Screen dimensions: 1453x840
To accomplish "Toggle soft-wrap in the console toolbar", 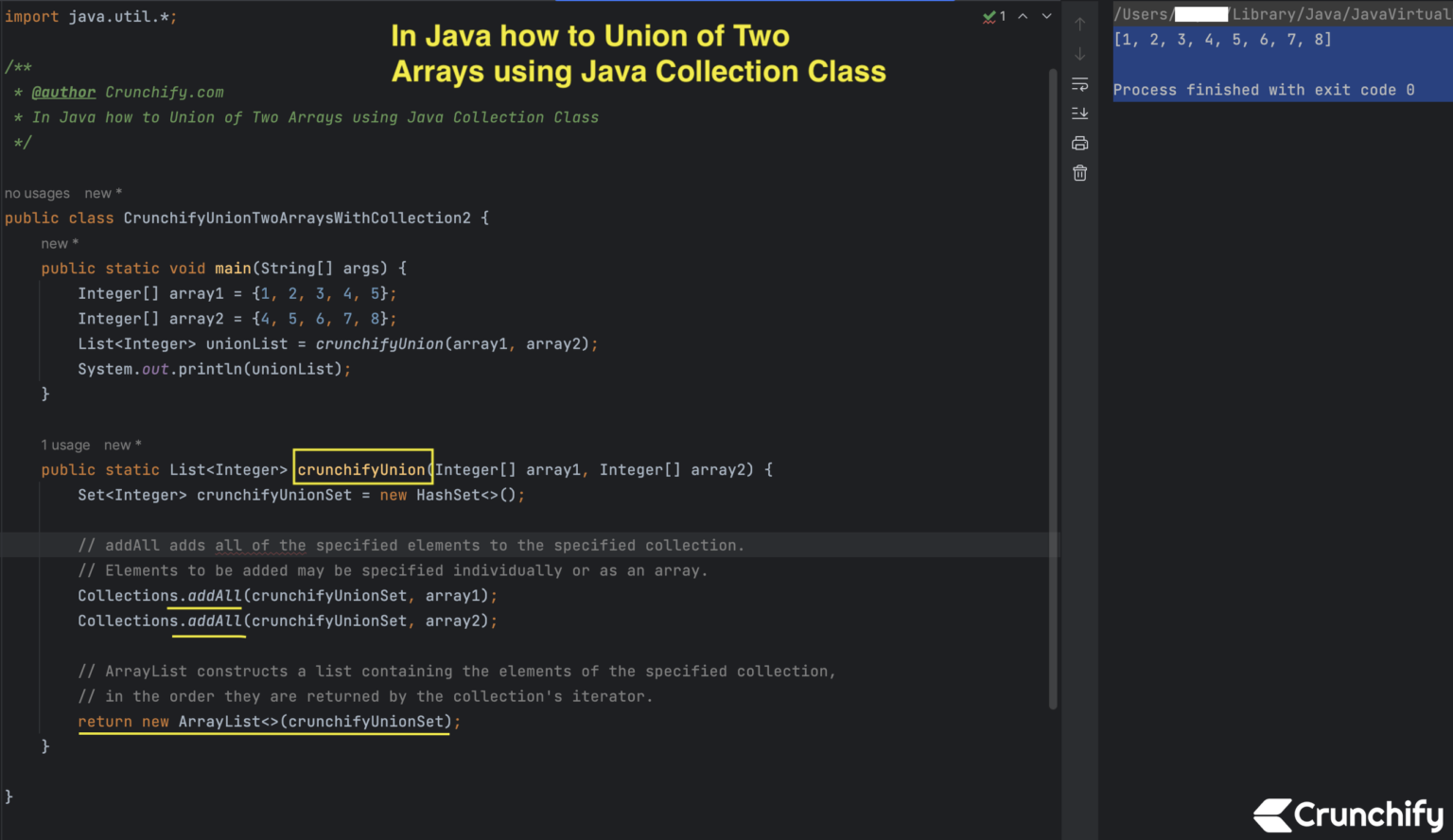I will pos(1079,84).
